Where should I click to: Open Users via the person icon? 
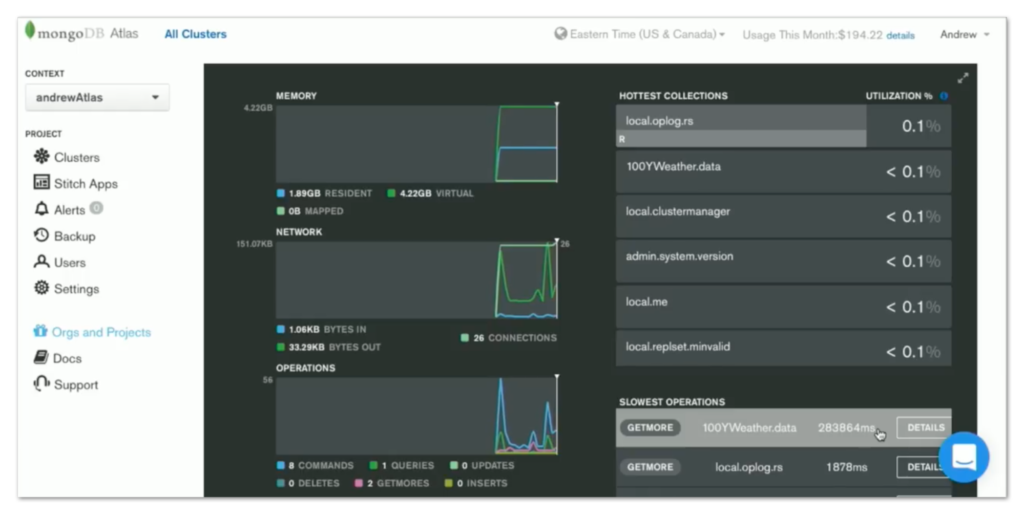pyautogui.click(x=42, y=261)
